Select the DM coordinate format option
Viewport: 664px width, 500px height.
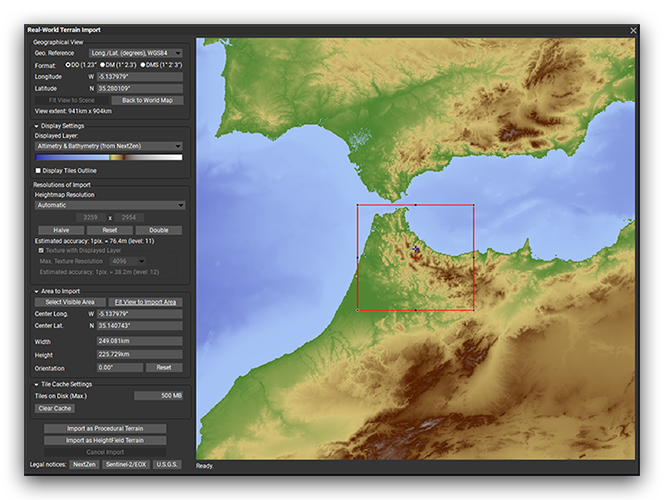coord(103,65)
